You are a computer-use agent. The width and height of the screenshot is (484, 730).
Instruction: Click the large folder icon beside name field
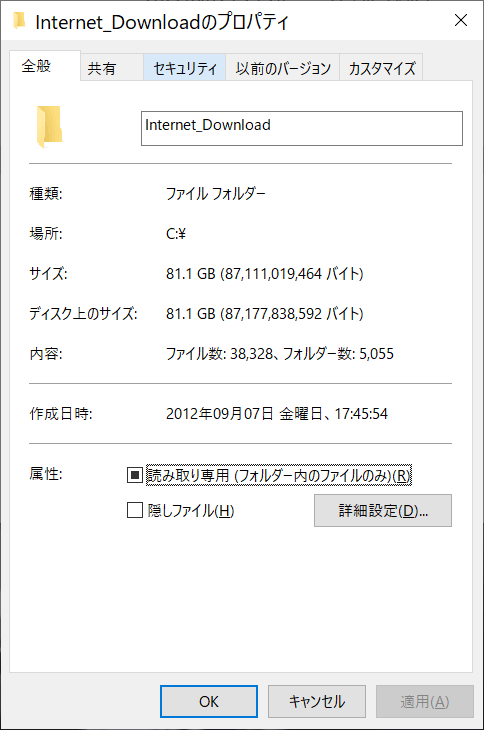click(49, 127)
